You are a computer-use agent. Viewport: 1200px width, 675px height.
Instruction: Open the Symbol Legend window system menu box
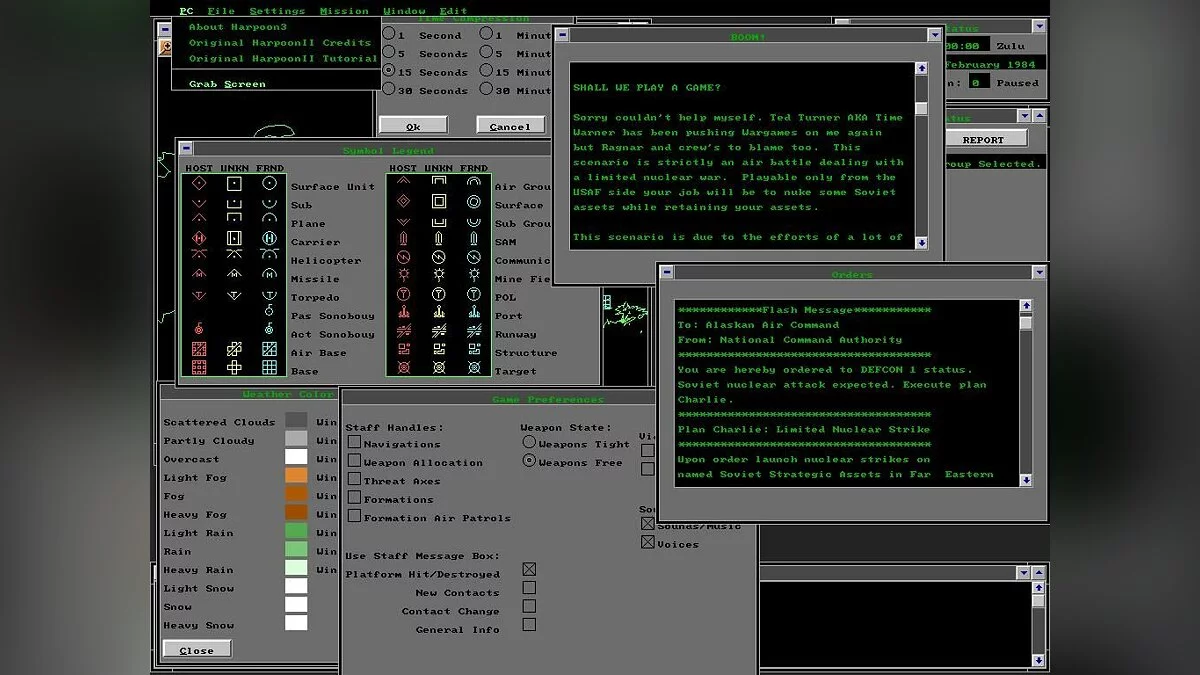pos(186,148)
